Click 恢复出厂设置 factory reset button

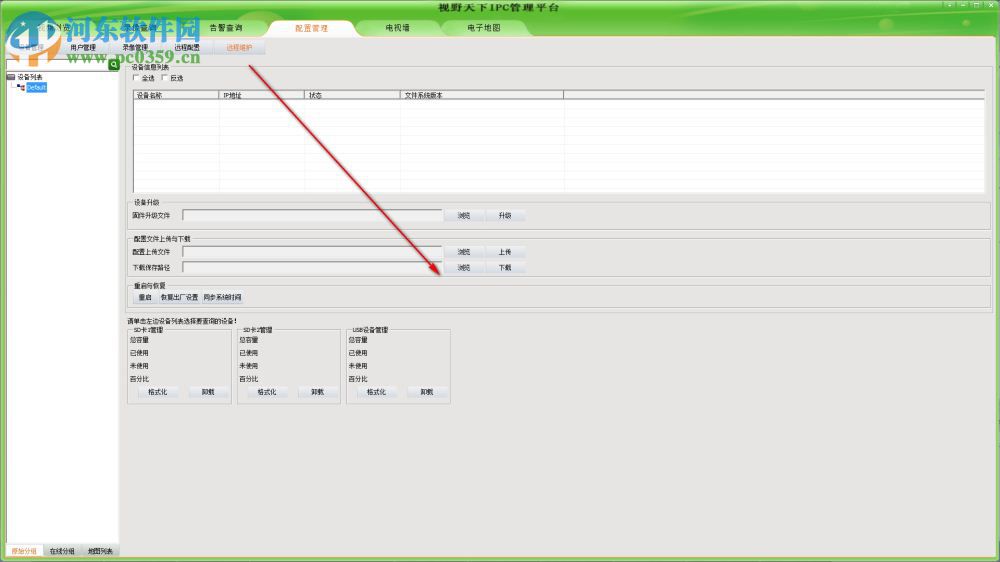click(179, 297)
